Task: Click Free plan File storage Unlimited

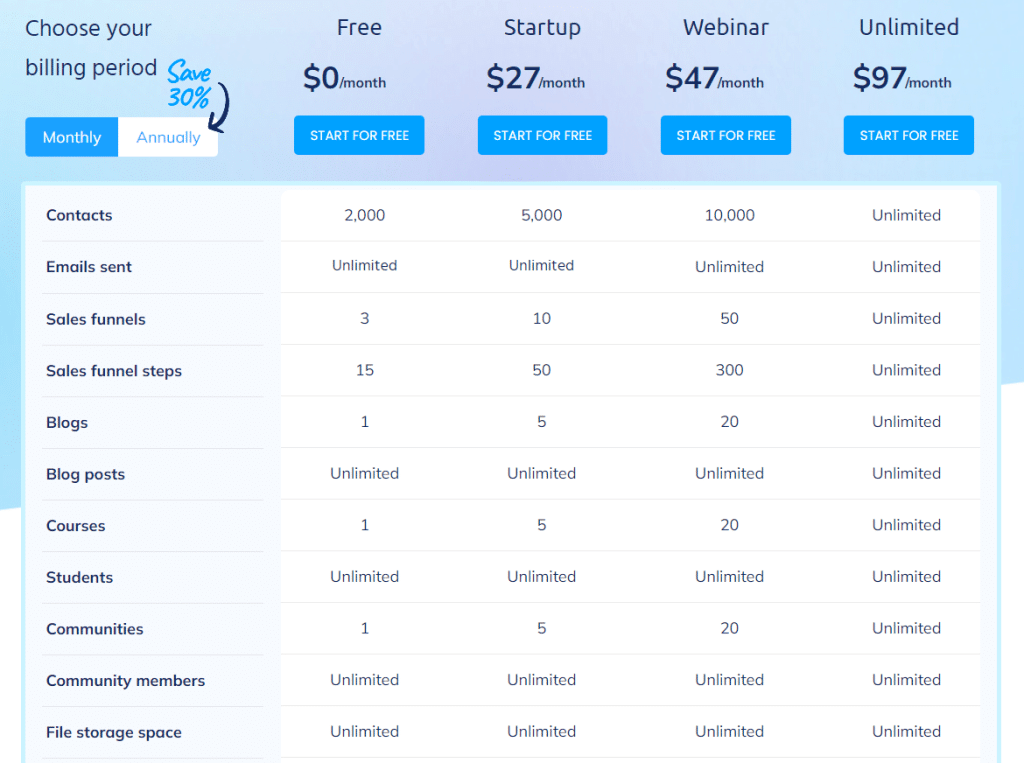Action: (364, 731)
